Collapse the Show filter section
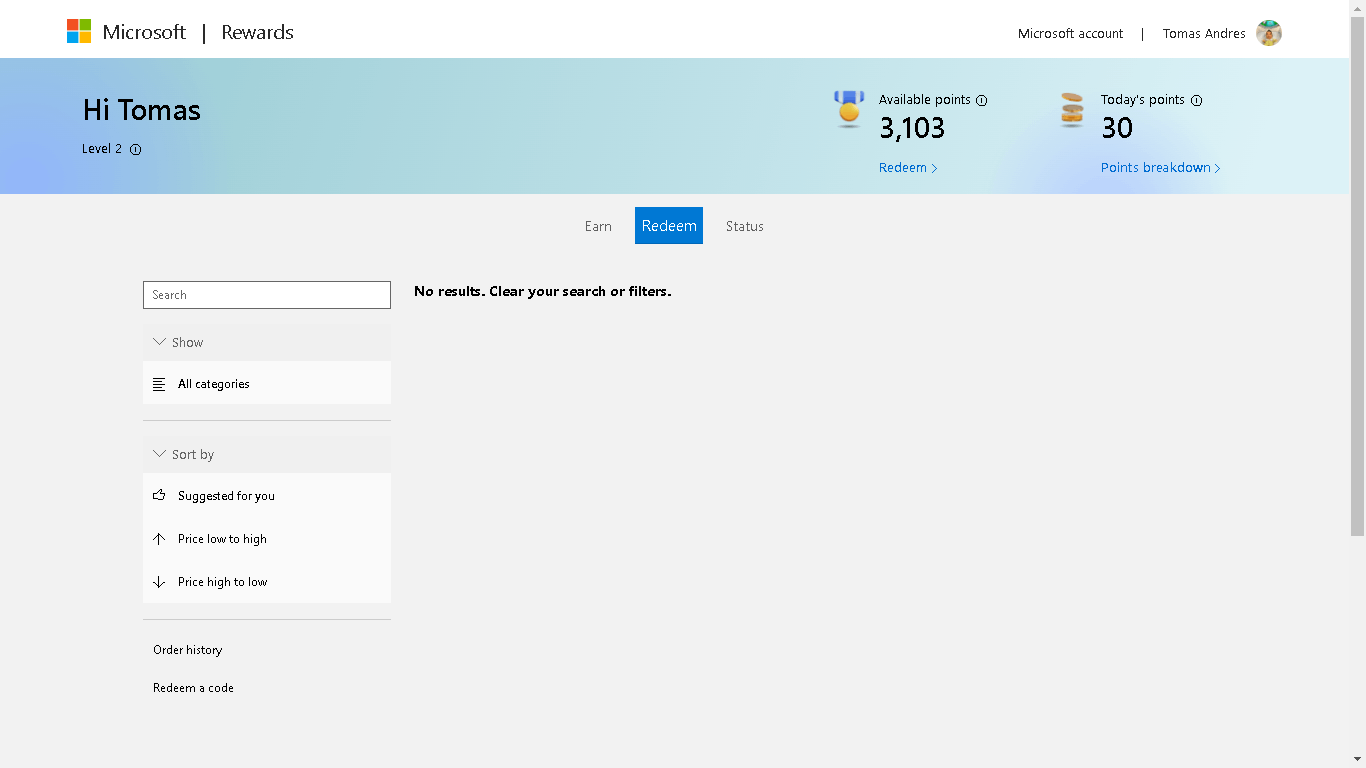The image size is (1366, 768). [267, 342]
